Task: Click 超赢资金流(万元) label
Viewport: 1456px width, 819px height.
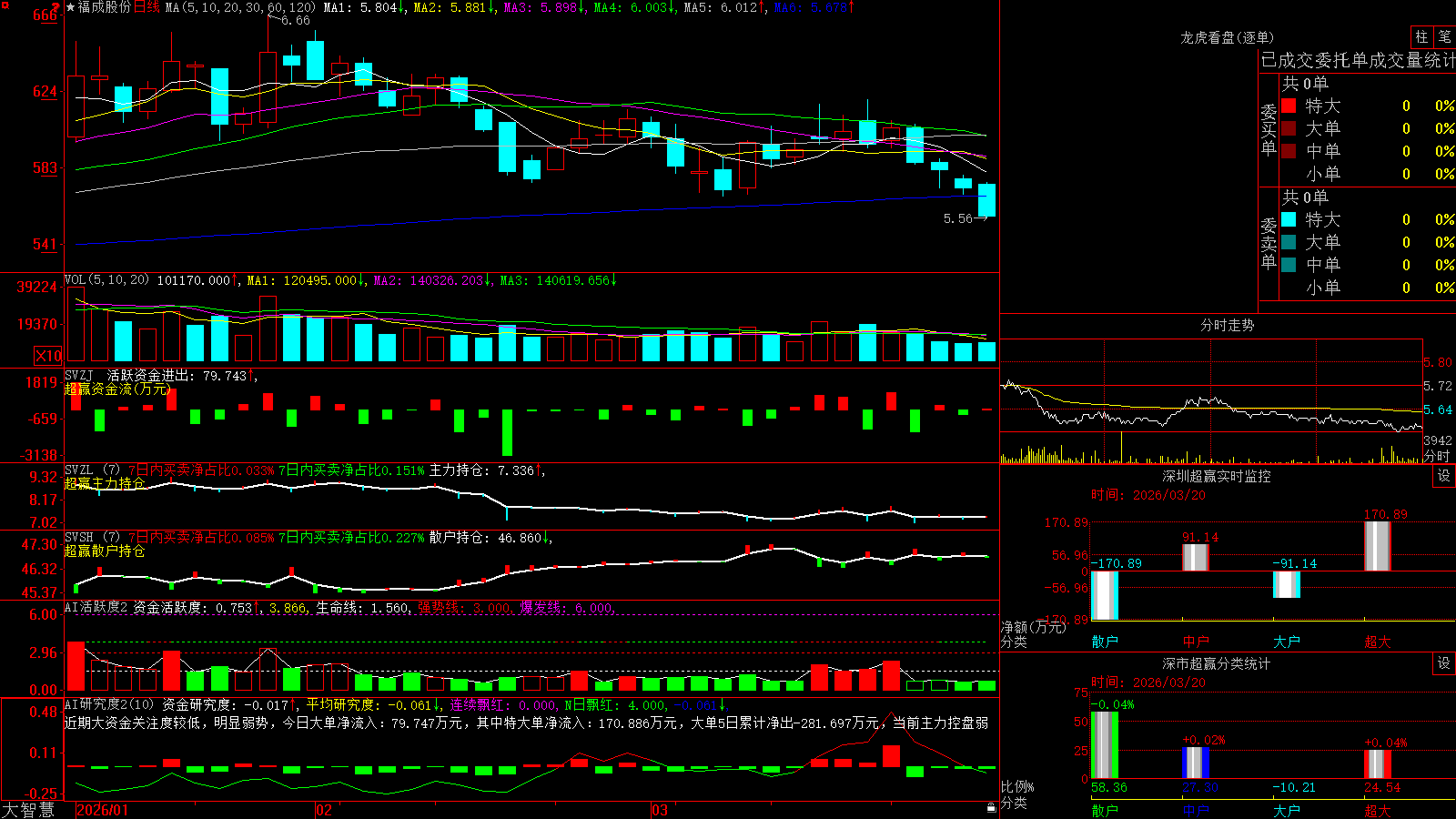Action: (x=117, y=389)
